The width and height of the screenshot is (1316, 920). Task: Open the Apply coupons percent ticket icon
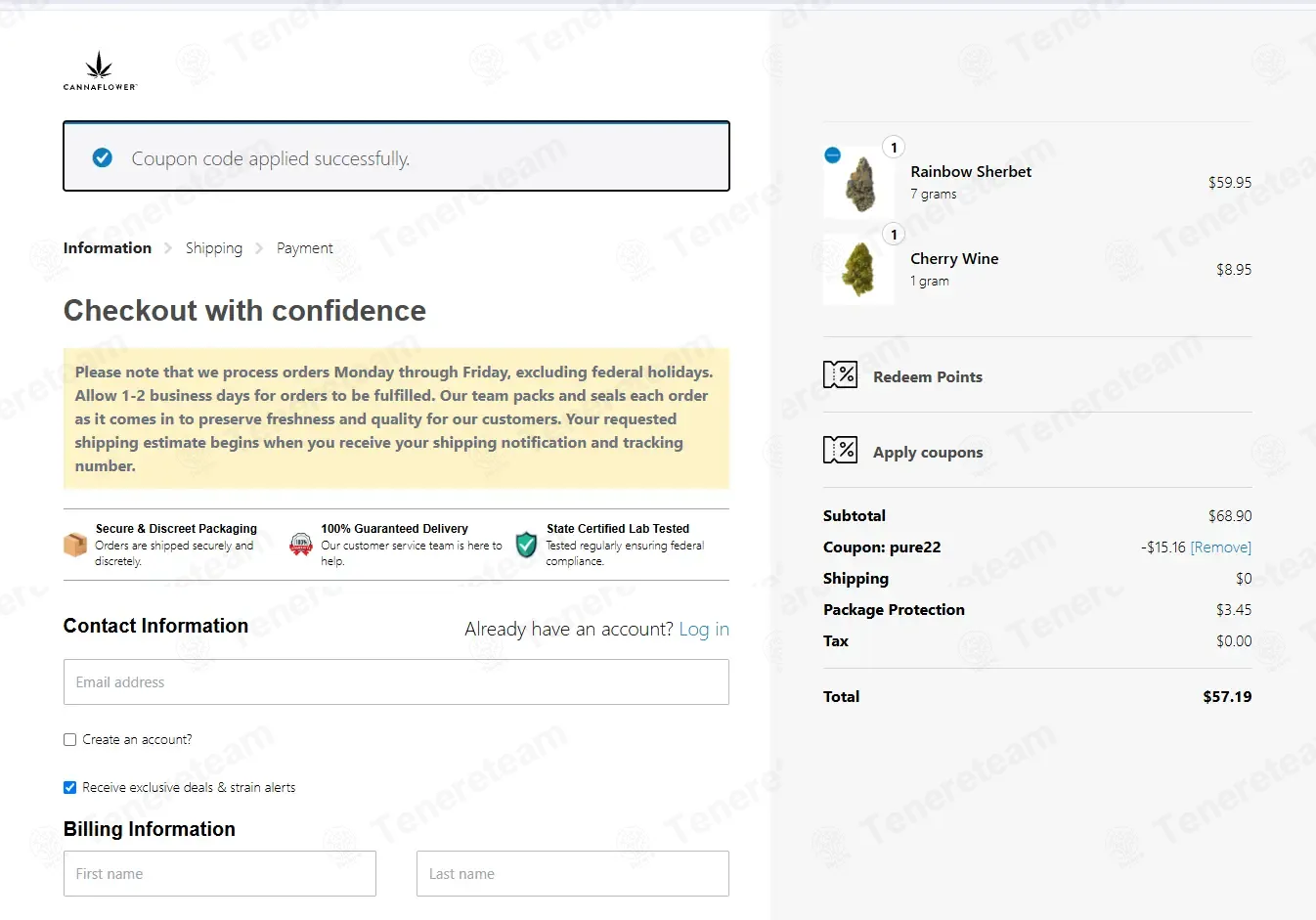pyautogui.click(x=841, y=450)
